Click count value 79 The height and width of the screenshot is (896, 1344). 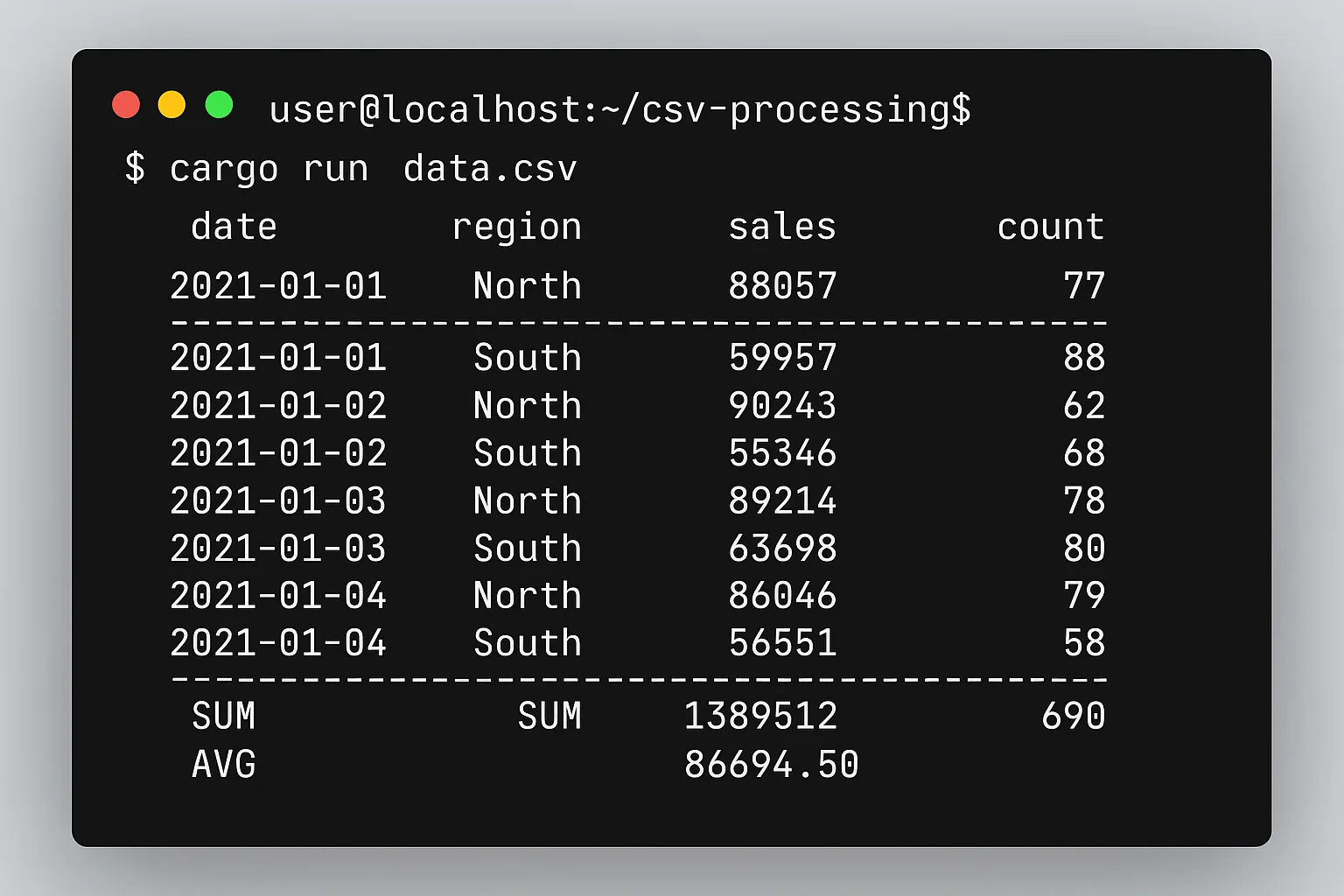(x=1084, y=596)
